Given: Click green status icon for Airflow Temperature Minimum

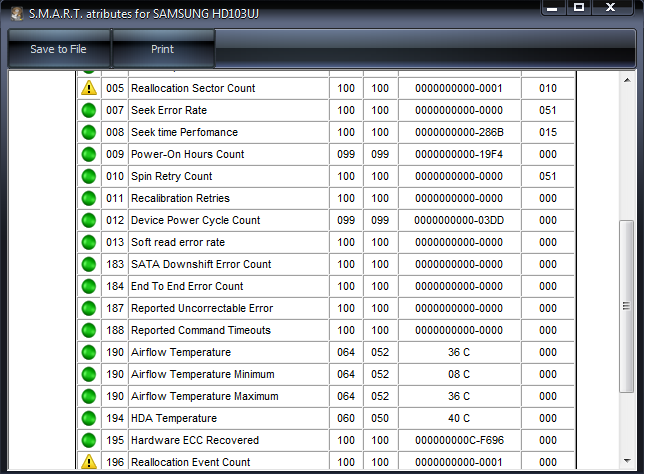Looking at the screenshot, I should [89, 374].
